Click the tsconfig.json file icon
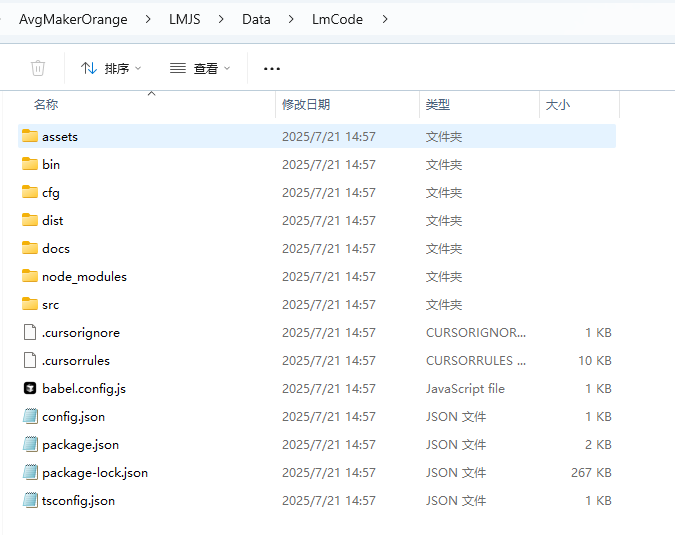Viewport: 675px width, 535px height. [x=30, y=500]
